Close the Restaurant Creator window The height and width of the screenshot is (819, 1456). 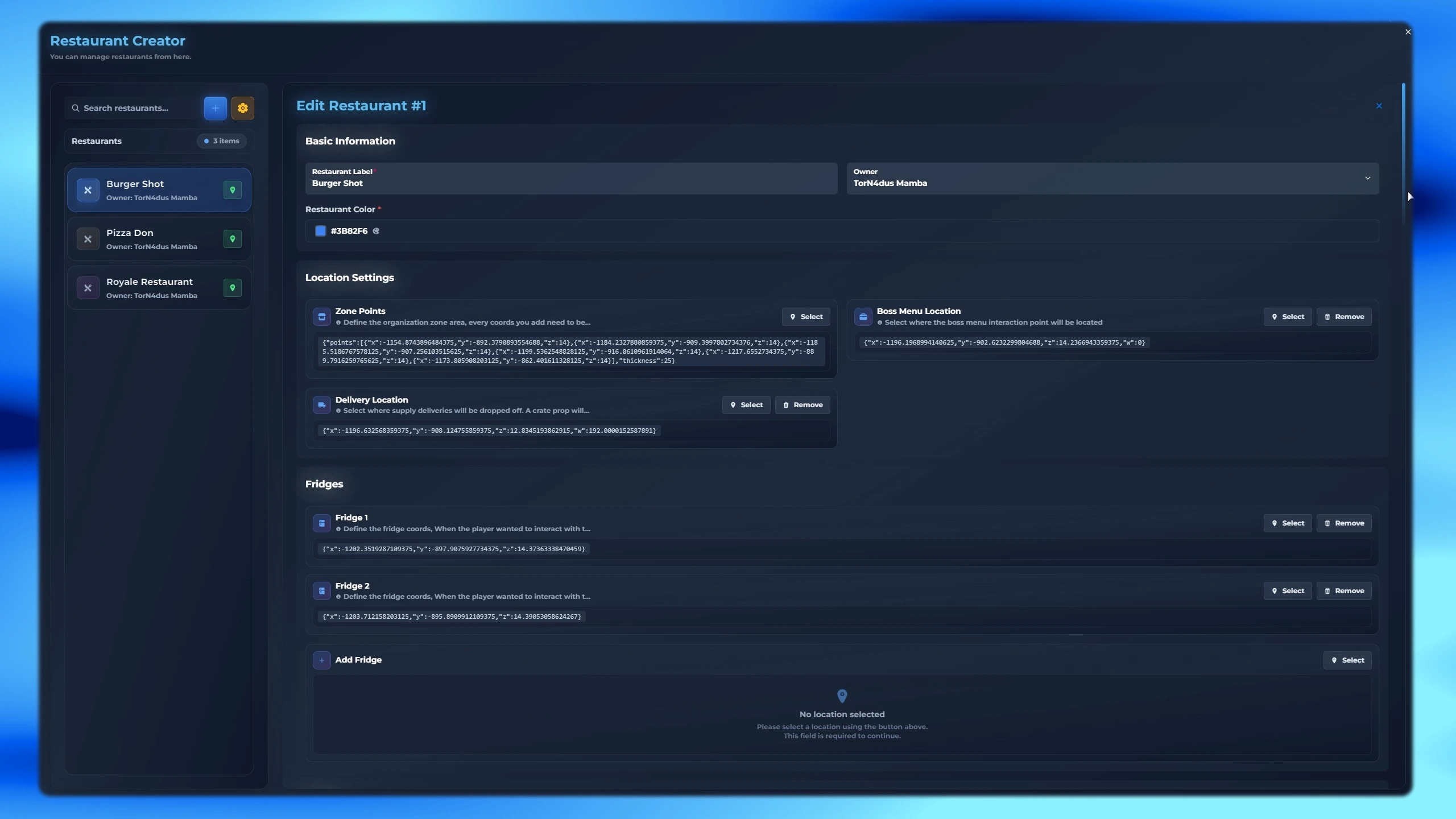coord(1408,32)
